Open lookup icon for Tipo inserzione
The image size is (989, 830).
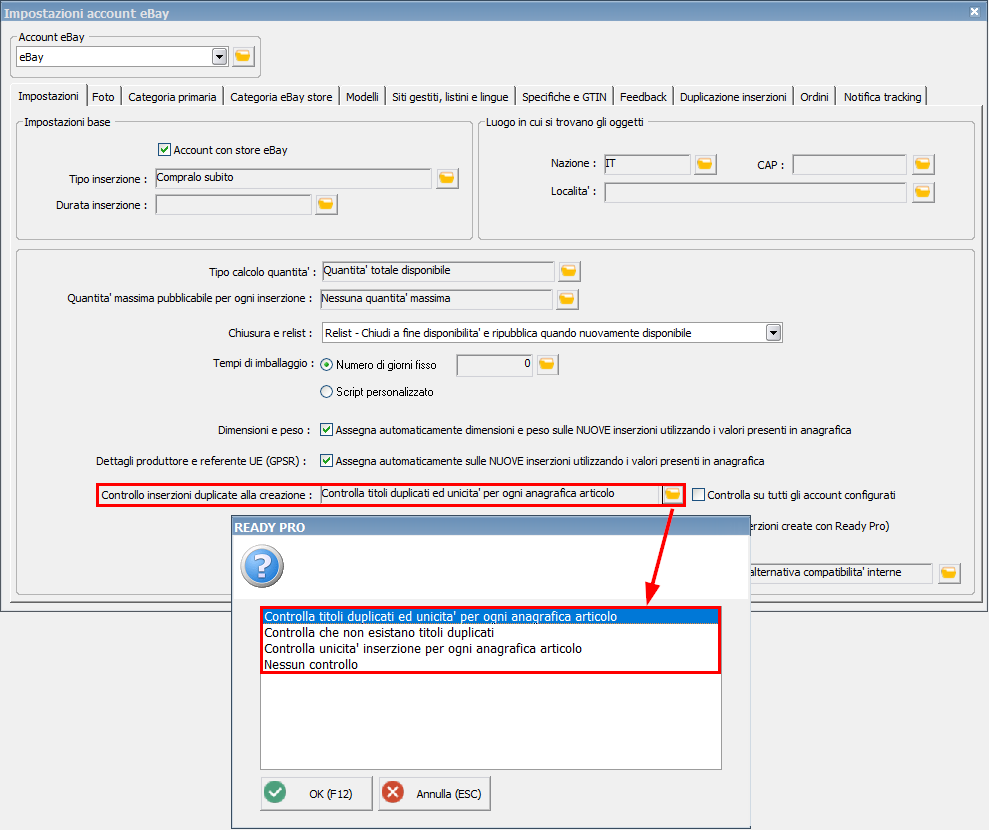447,178
